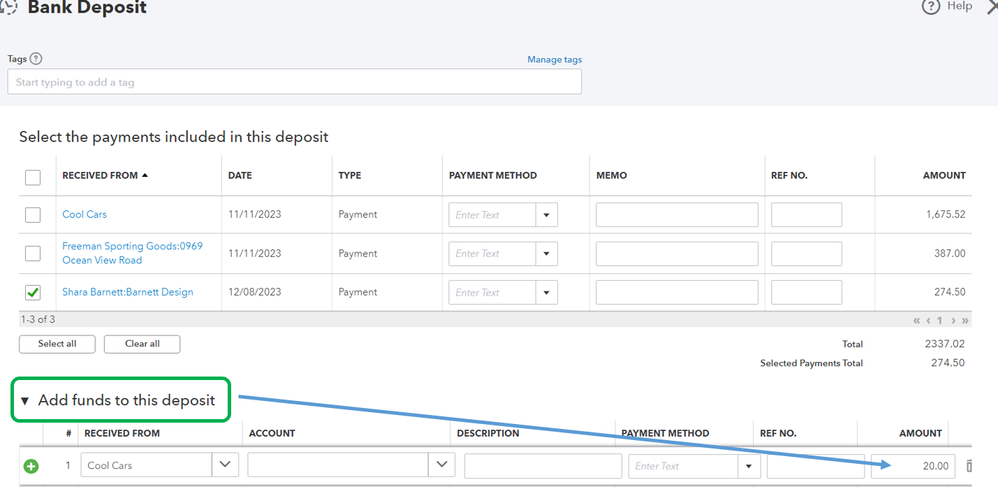998x487 pixels.
Task: Go to last page of payments list
Action: 965,320
